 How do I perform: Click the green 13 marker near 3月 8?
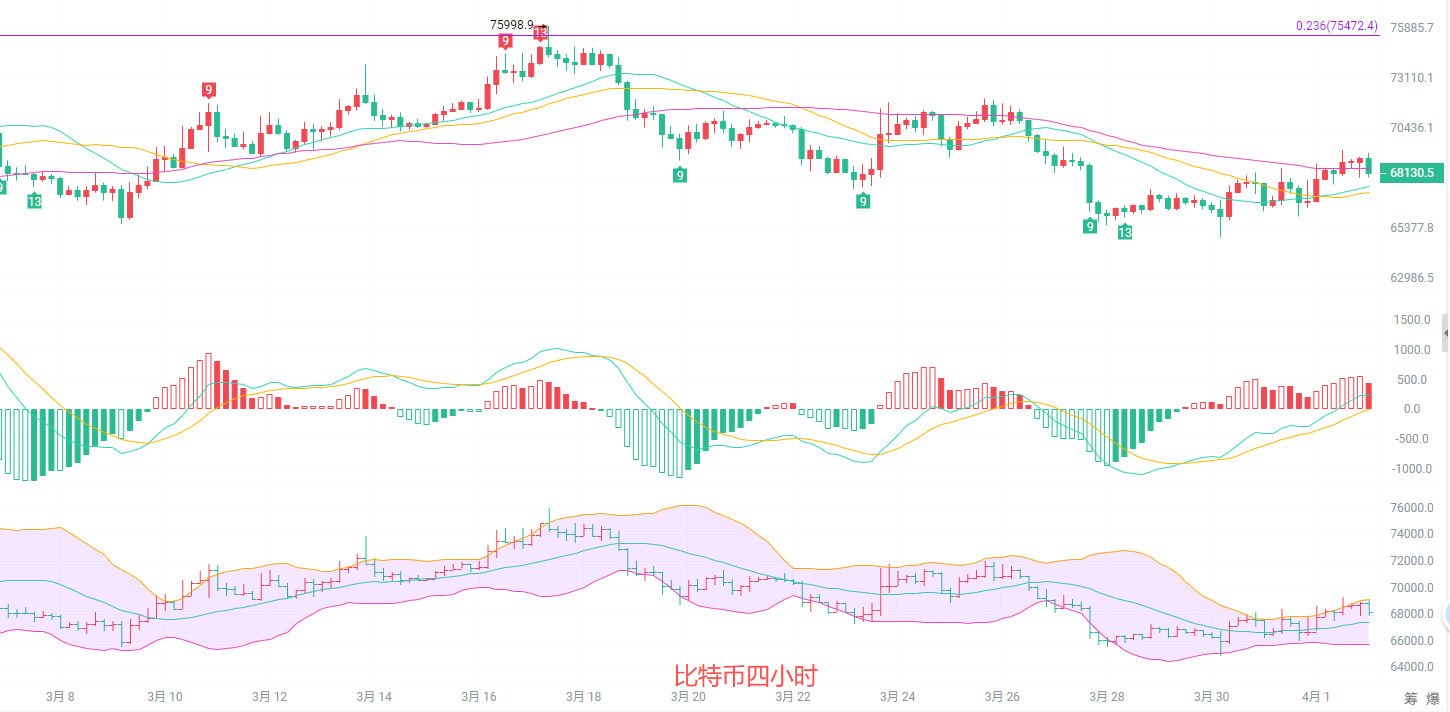(34, 202)
